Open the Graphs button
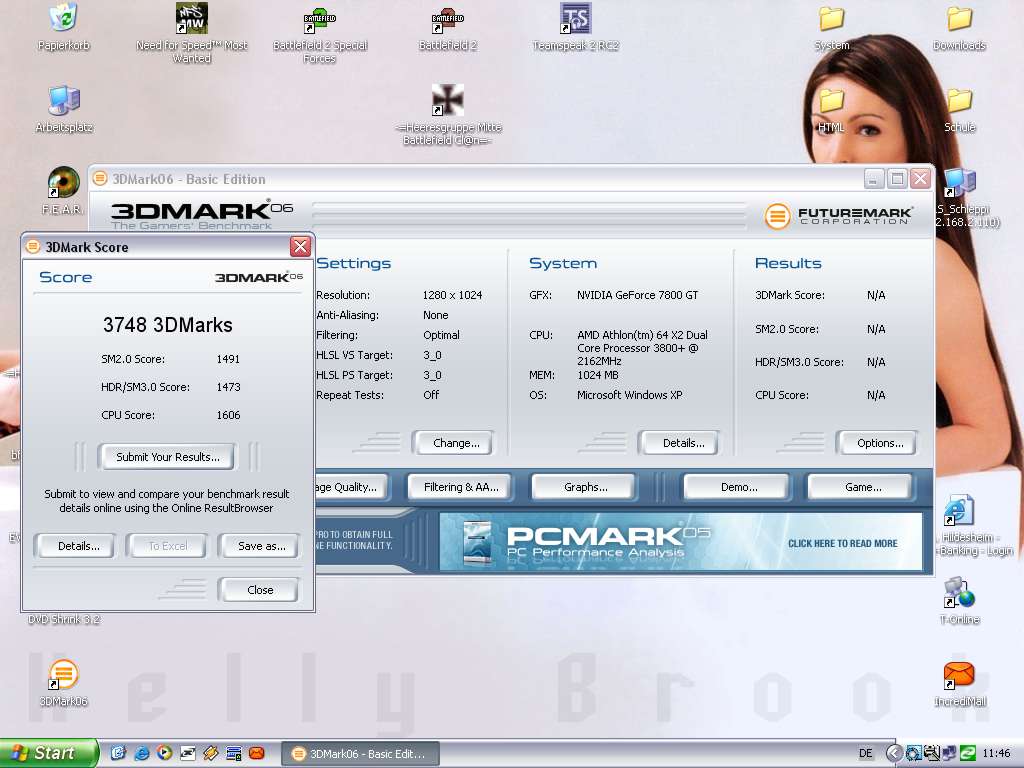 (585, 487)
